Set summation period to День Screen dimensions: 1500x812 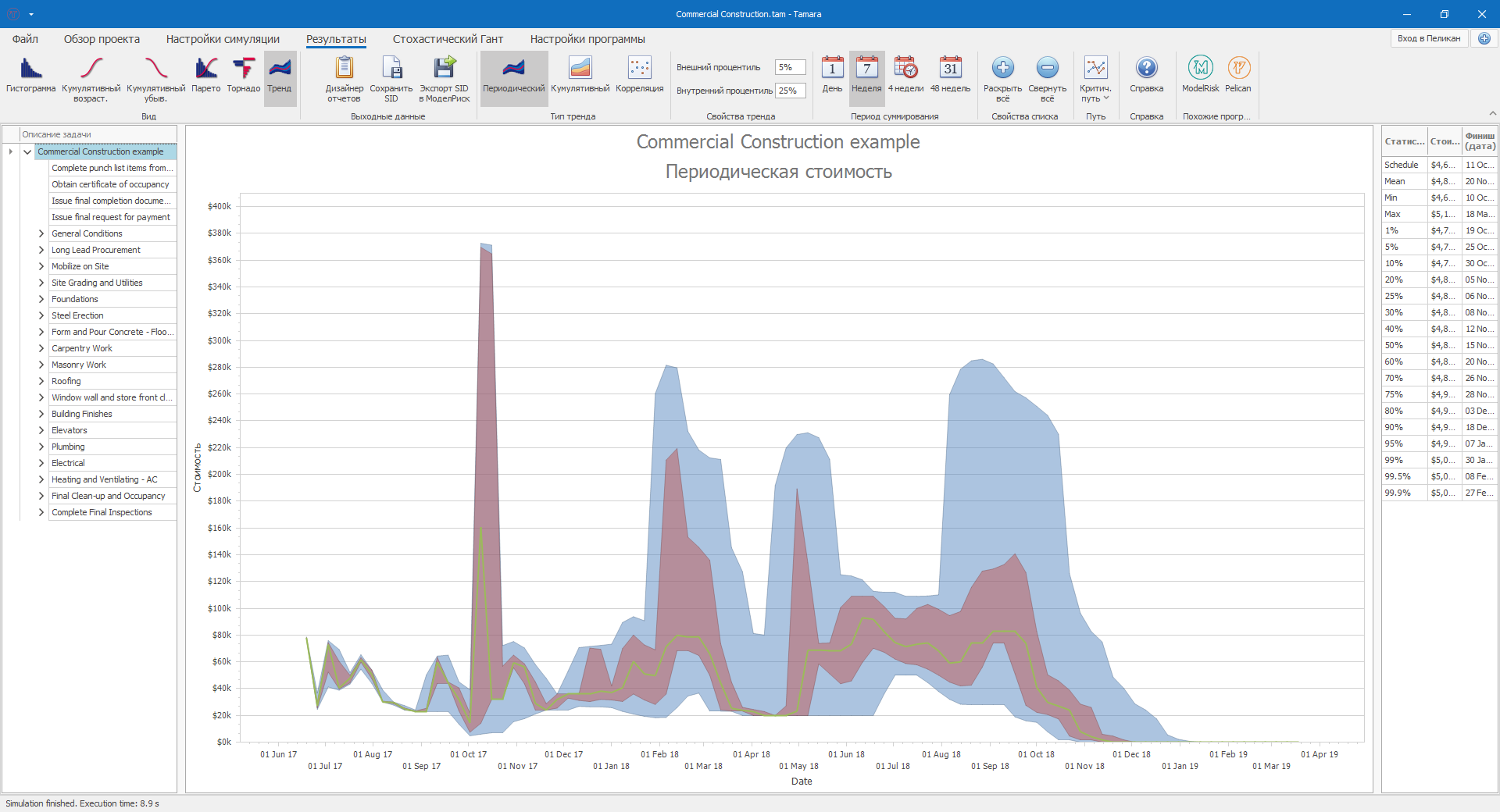[832, 75]
